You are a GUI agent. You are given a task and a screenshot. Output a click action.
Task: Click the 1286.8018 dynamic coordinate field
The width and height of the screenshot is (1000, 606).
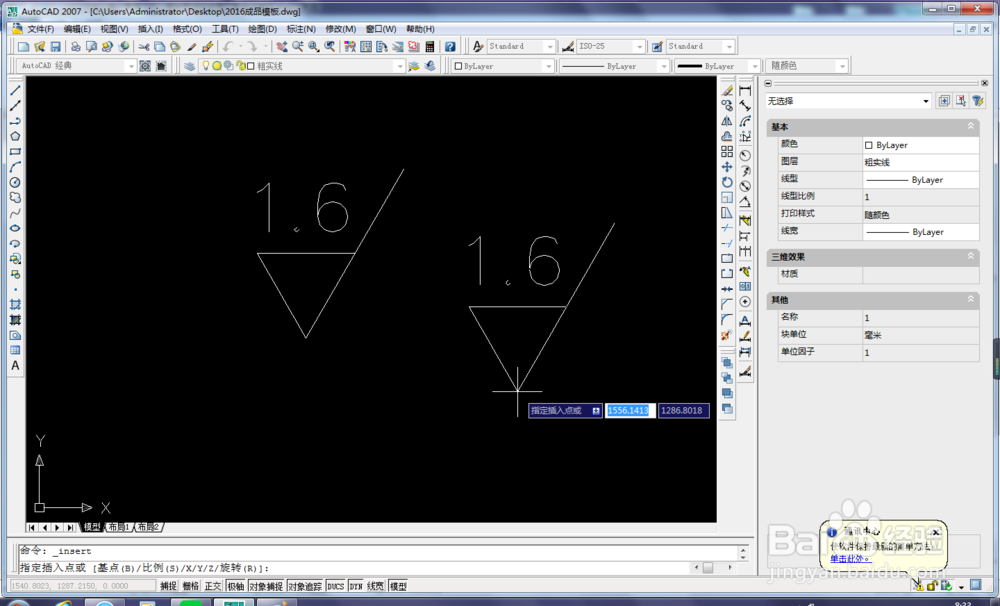click(684, 410)
